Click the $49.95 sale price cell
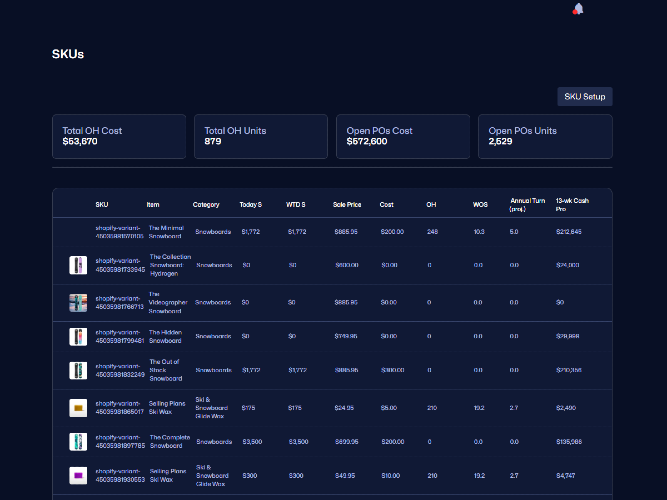Screen dimensions: 667x500 coord(345,475)
